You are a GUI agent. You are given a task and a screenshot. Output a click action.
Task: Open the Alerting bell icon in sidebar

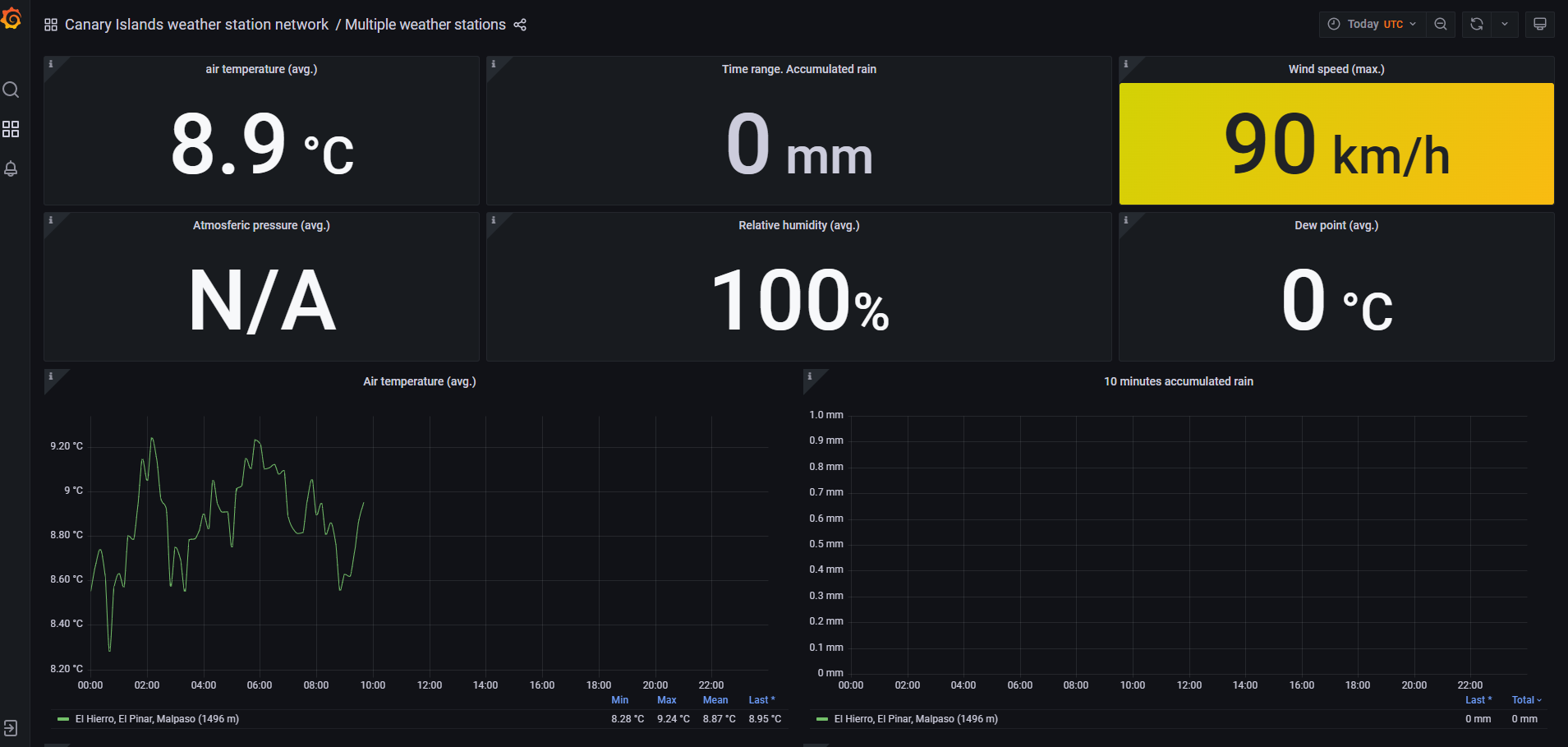click(x=11, y=168)
